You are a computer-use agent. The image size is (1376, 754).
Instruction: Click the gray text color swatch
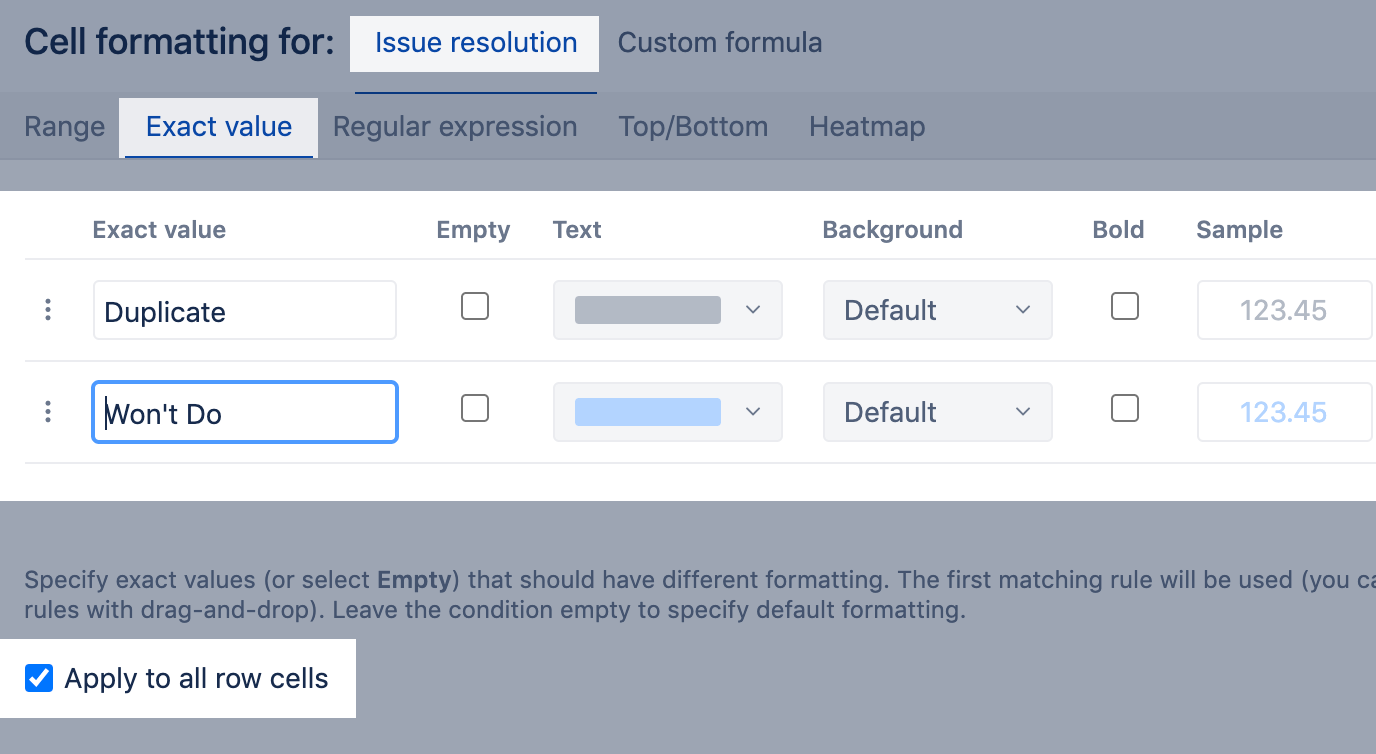point(648,310)
